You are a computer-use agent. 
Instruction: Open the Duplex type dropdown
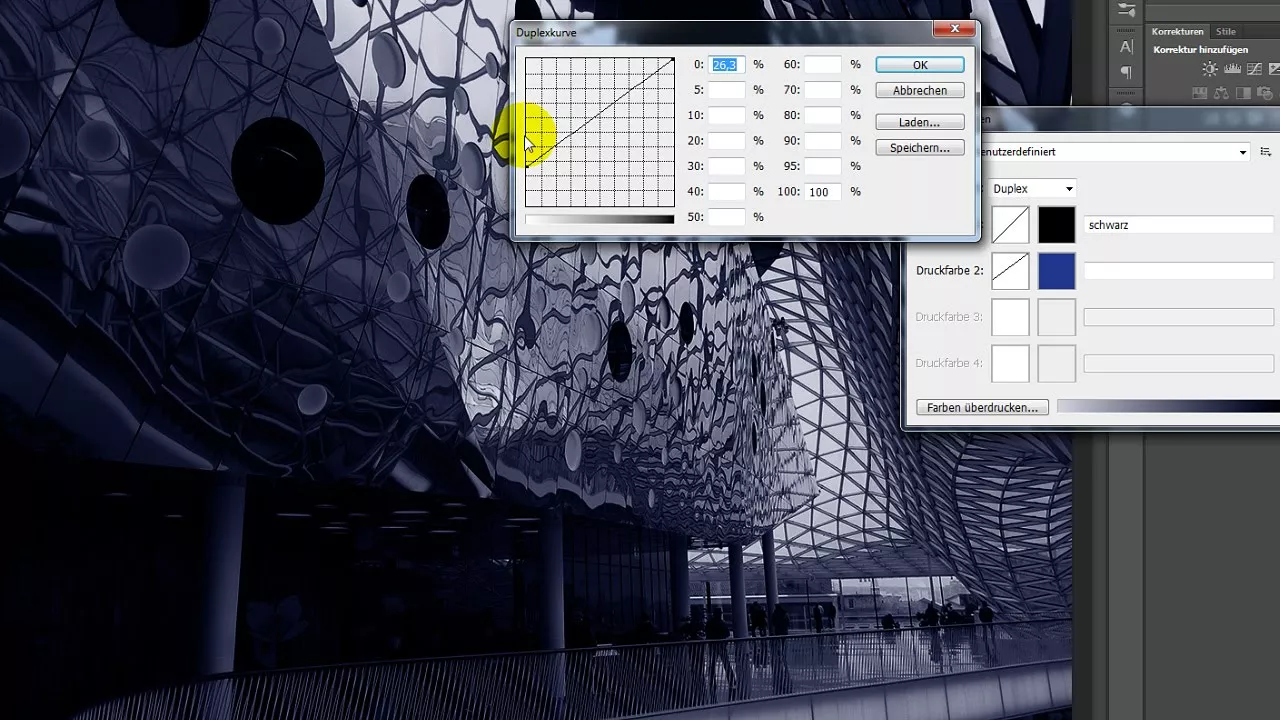(x=1032, y=188)
